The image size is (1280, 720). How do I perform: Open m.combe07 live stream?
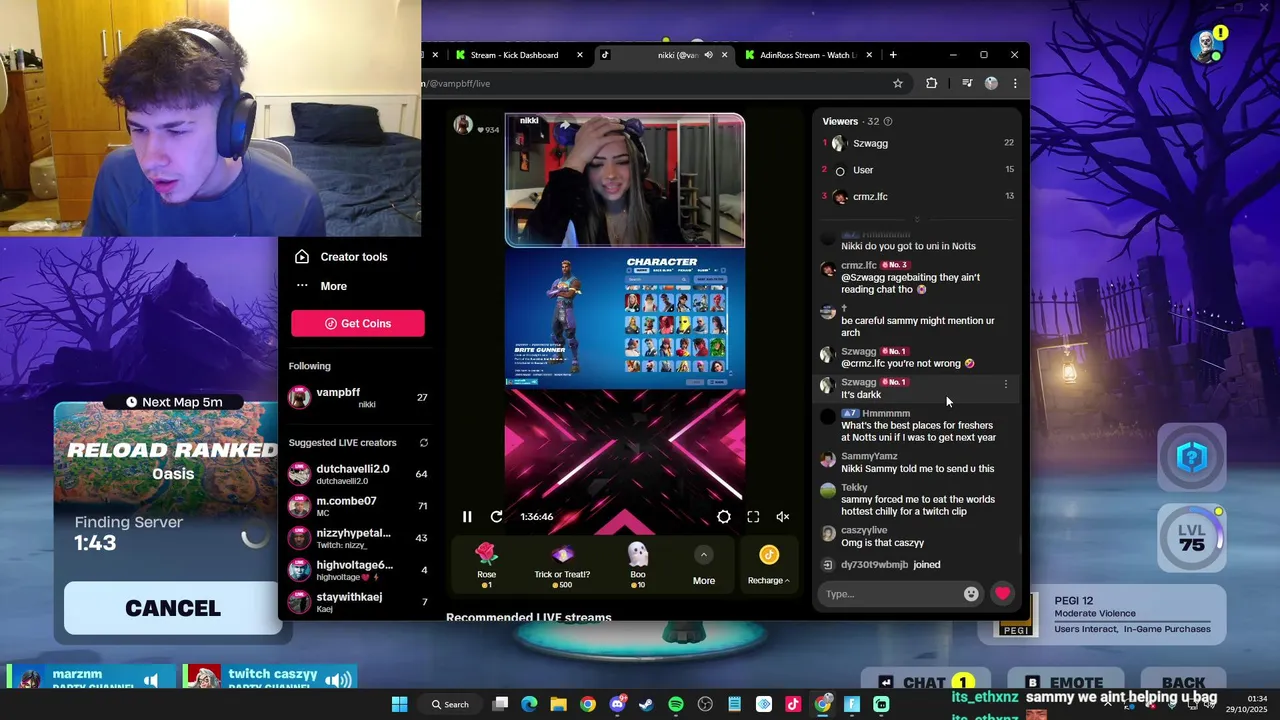tap(358, 506)
